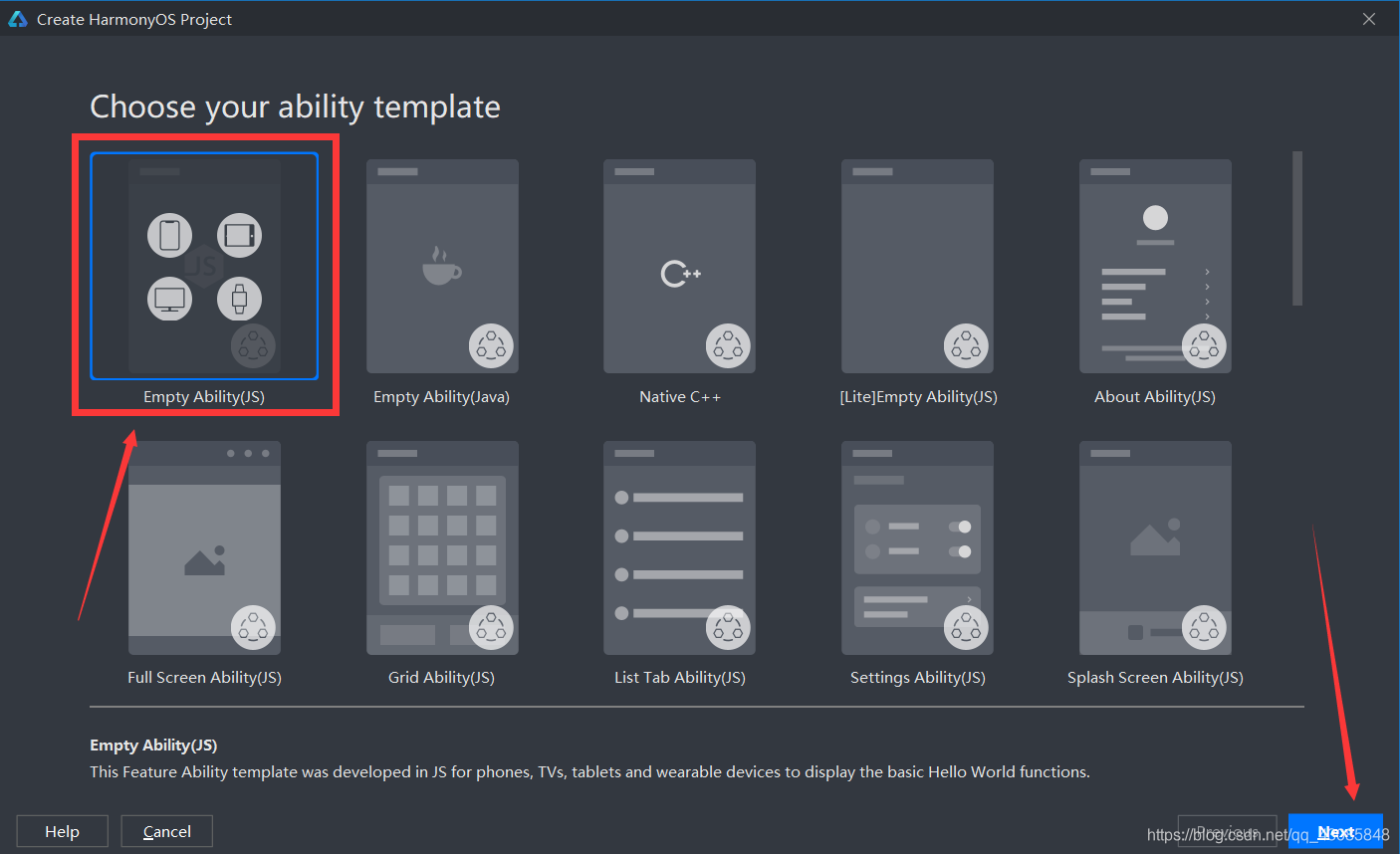Screen dimensions: 1400x854
Task: Choose the About Ability(JS) template card
Action: pyautogui.click(x=1155, y=266)
